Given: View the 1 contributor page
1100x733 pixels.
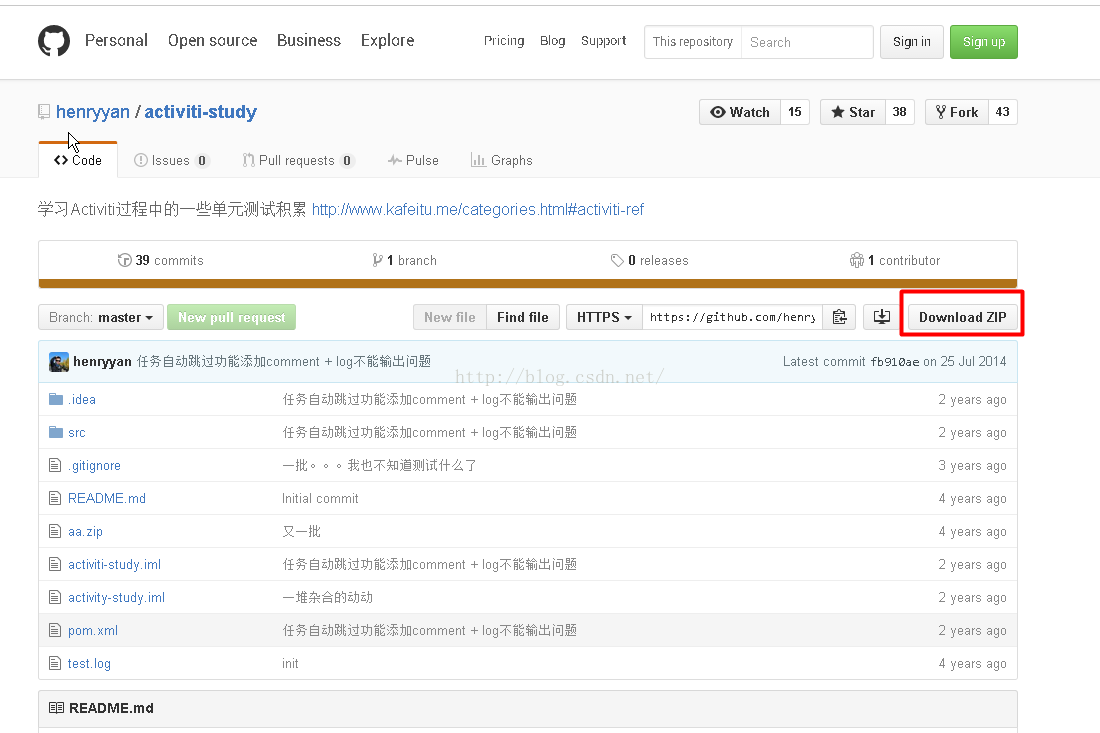Looking at the screenshot, I should click(x=894, y=260).
